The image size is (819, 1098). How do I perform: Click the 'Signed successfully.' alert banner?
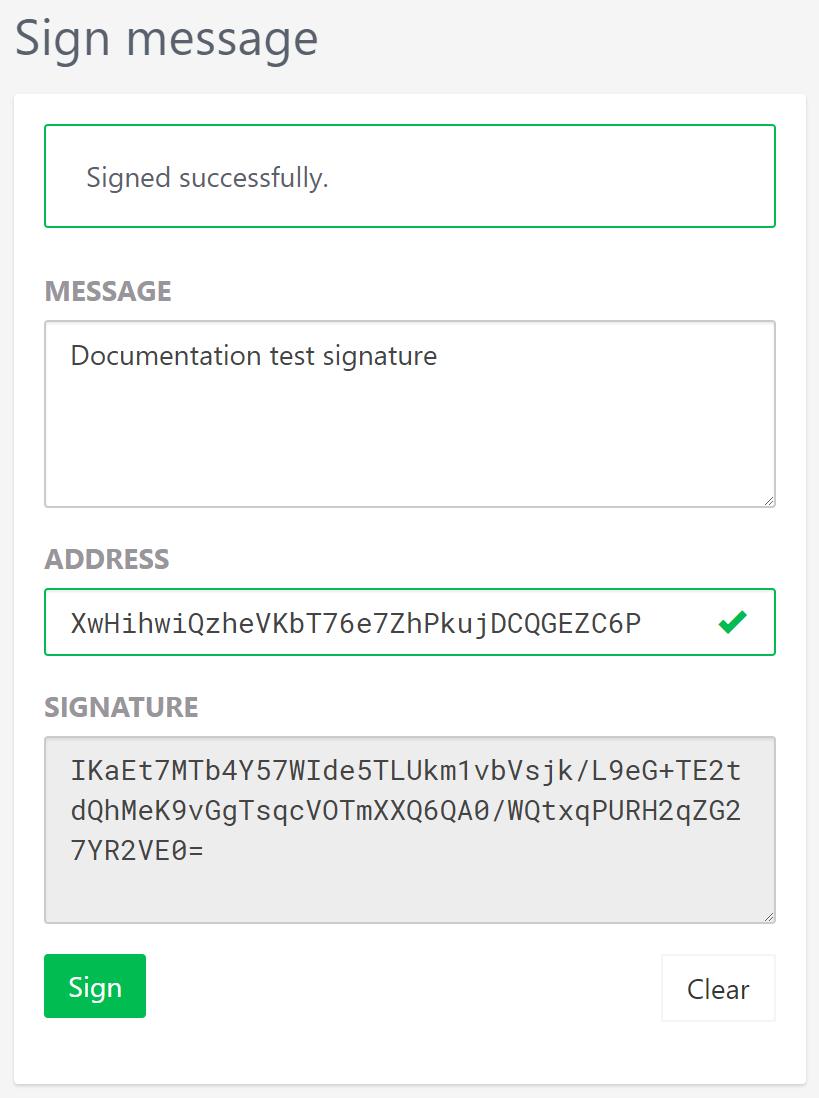(600, 176)
